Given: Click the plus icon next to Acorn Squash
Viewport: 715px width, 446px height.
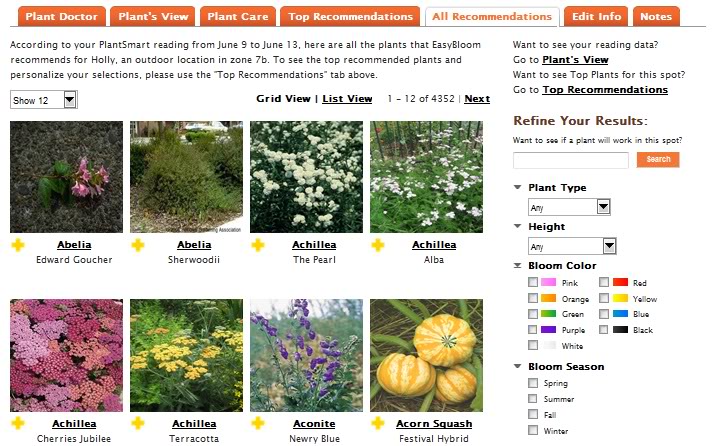Looking at the screenshot, I should tap(378, 423).
